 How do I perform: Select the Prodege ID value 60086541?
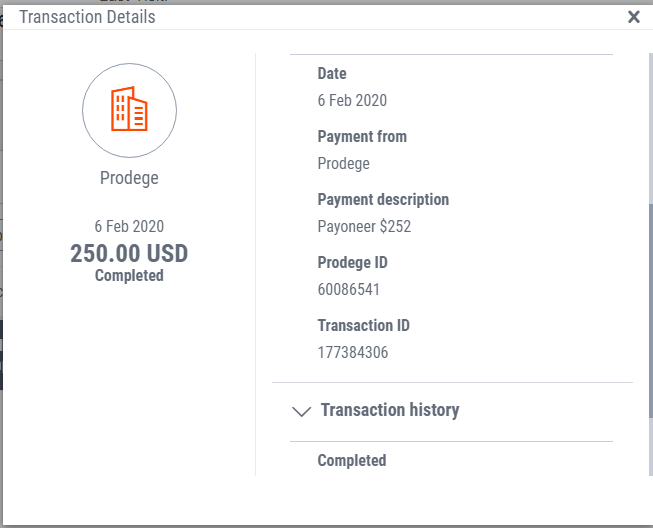[x=349, y=289]
